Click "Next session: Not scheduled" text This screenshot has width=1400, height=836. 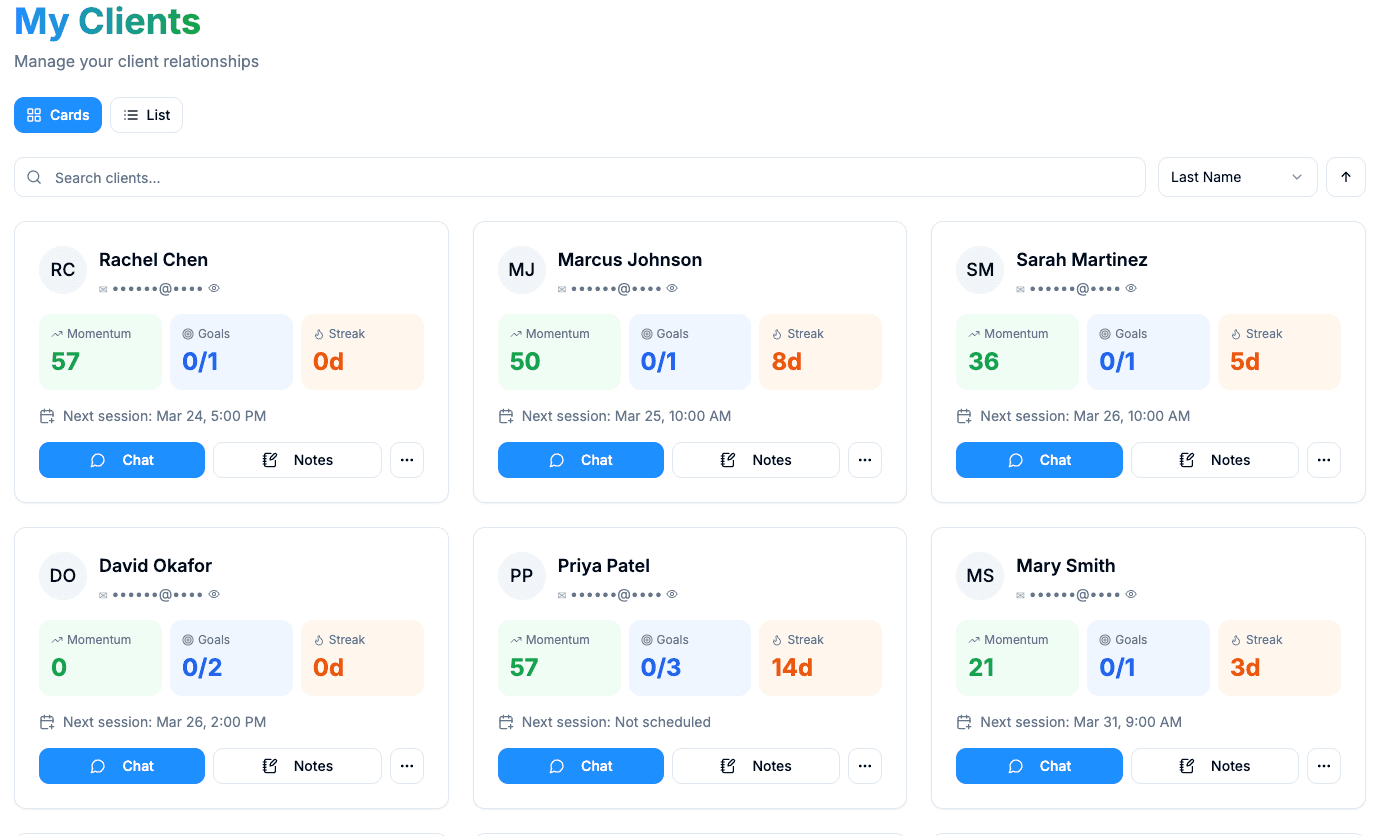(x=616, y=722)
